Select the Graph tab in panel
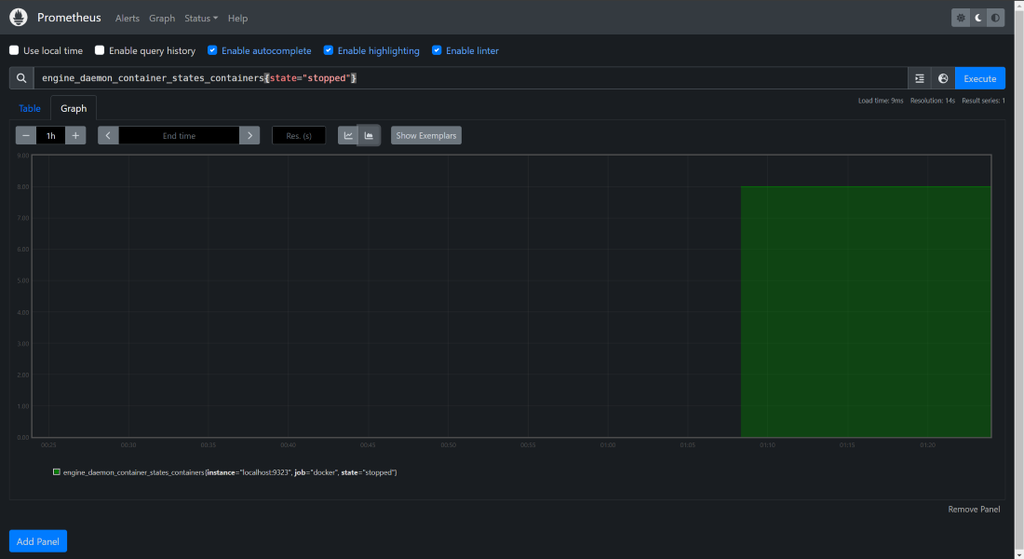The height and width of the screenshot is (559, 1024). pos(74,108)
